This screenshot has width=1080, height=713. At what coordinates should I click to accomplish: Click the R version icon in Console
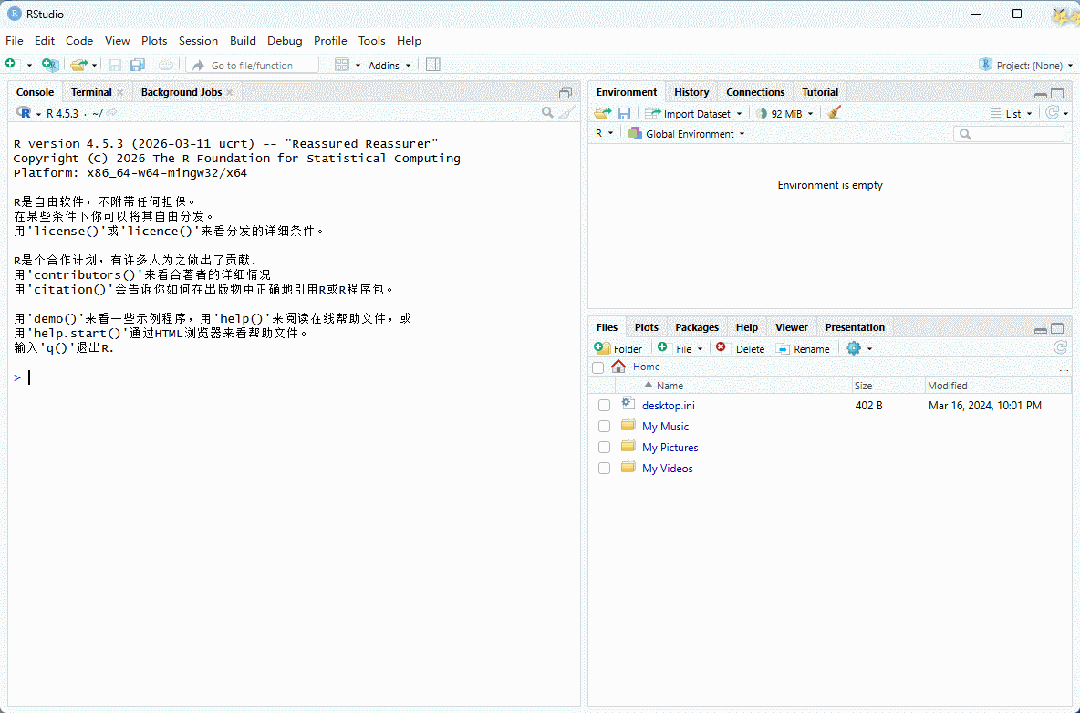[x=23, y=113]
